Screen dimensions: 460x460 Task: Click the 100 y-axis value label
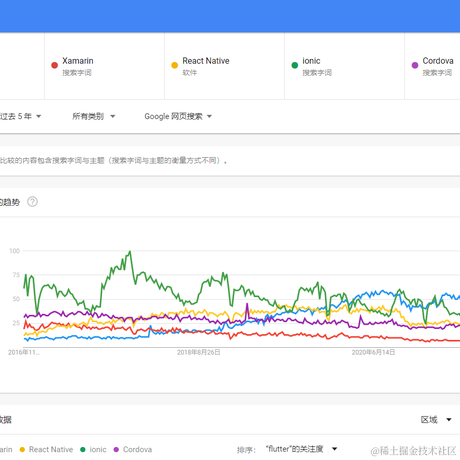pos(15,251)
